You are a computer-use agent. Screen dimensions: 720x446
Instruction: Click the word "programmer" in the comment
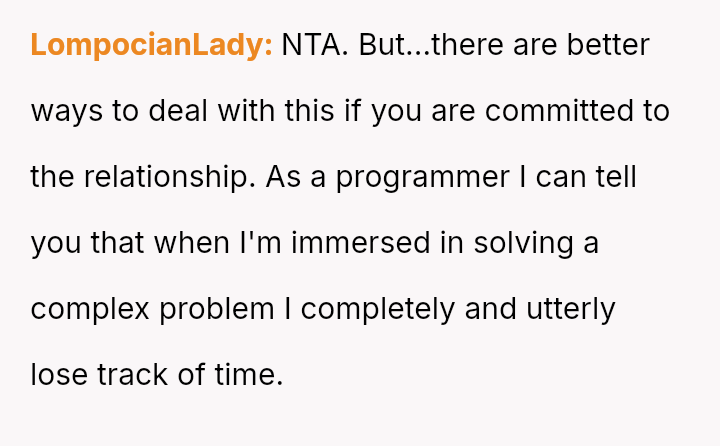[x=422, y=177]
